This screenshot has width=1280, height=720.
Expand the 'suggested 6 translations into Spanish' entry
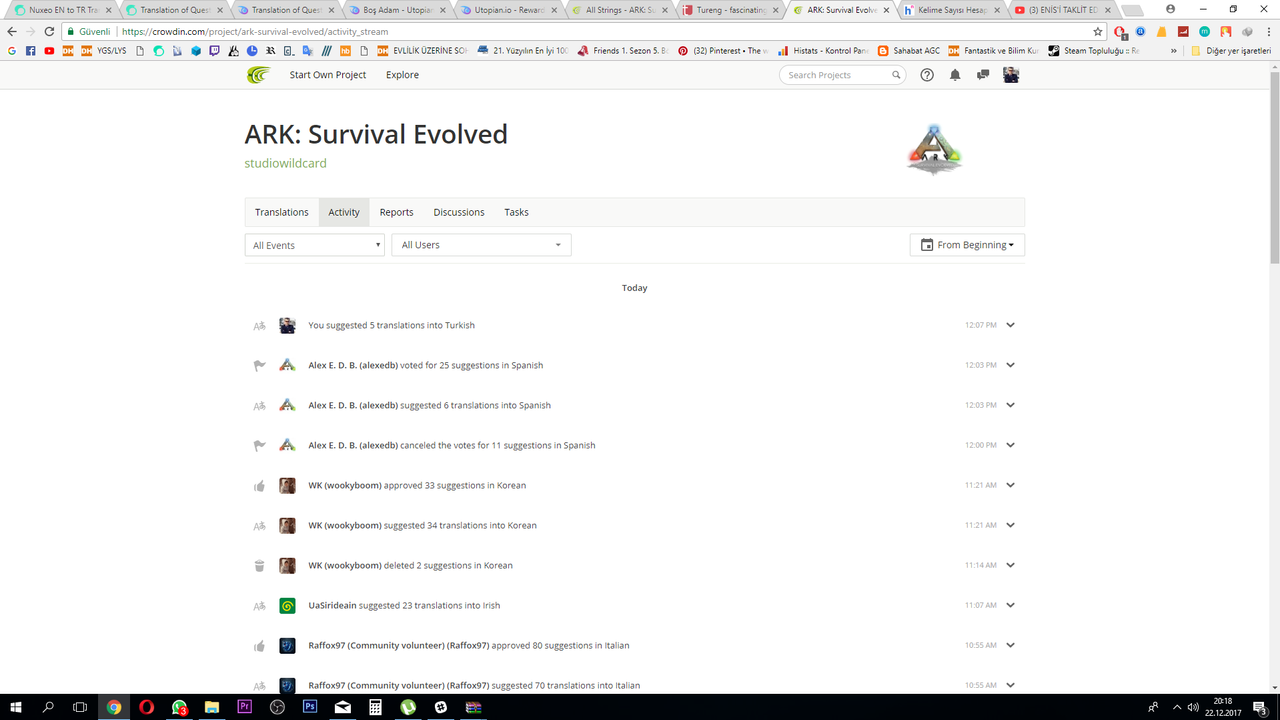(x=1010, y=405)
